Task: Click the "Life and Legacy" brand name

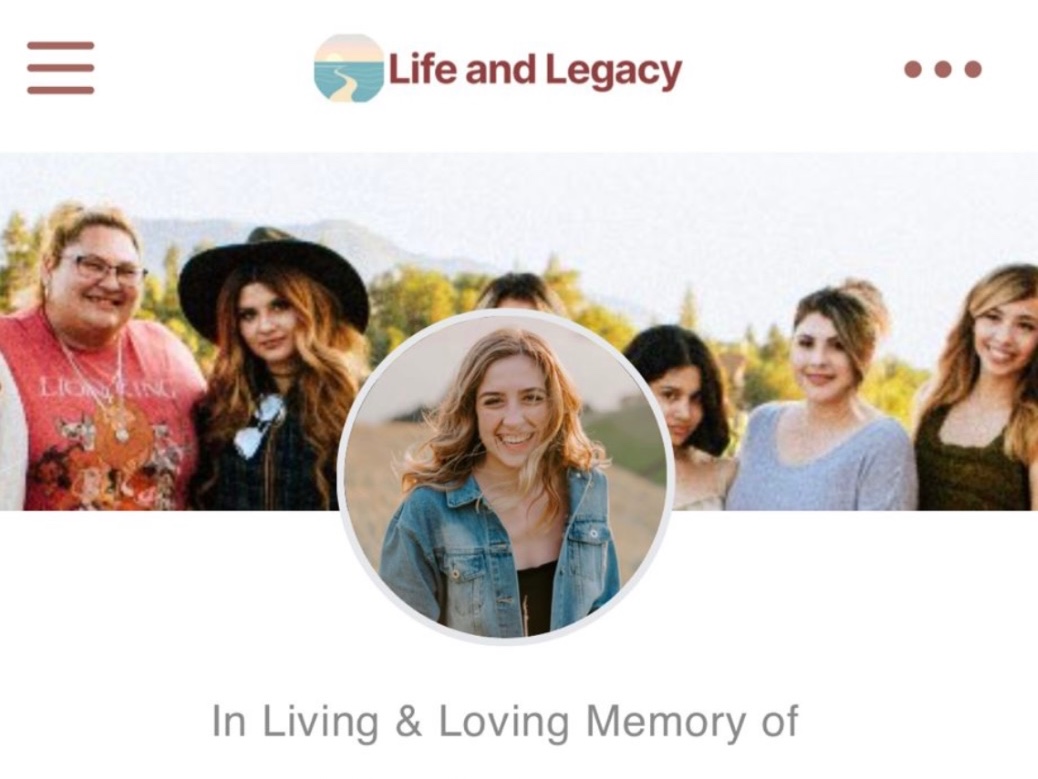Action: [535, 71]
